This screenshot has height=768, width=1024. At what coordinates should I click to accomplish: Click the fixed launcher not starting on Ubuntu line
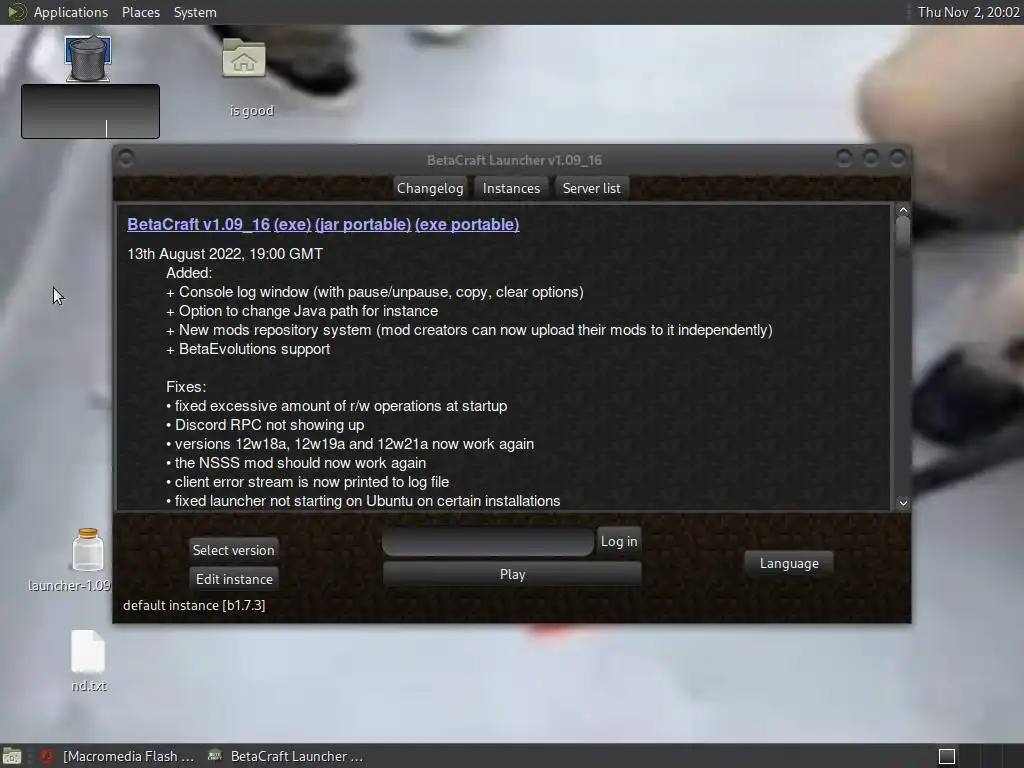click(x=363, y=501)
